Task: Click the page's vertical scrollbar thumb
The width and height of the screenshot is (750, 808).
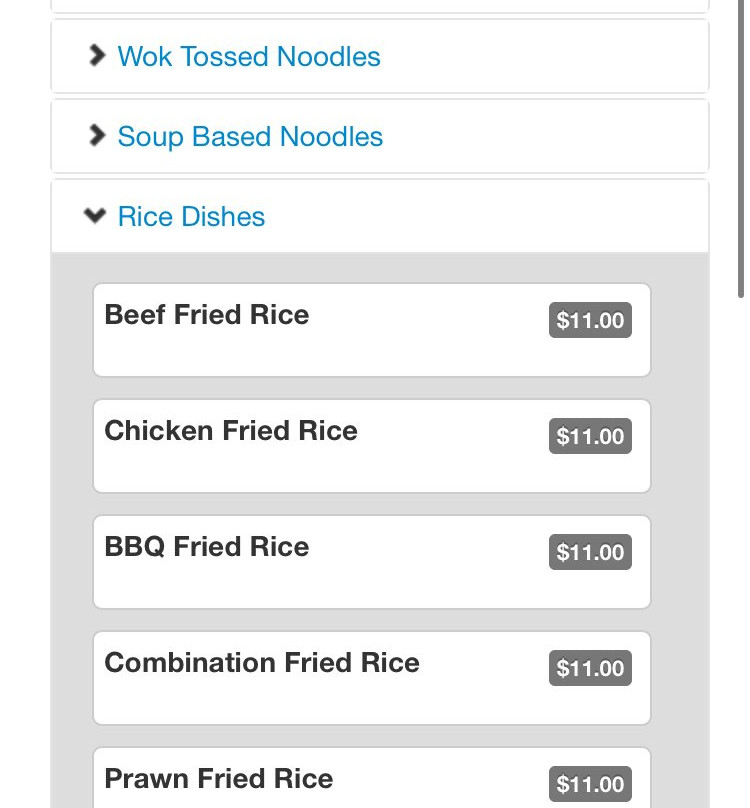Action: tap(741, 150)
